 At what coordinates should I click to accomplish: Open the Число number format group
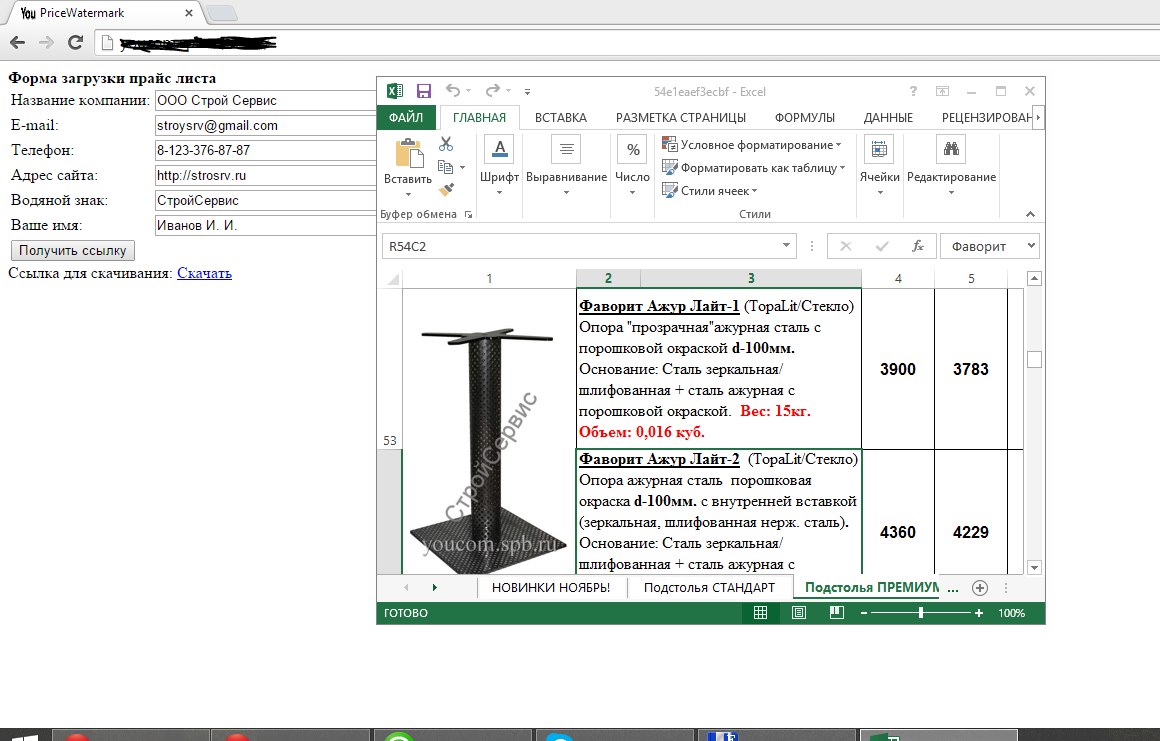point(633,166)
